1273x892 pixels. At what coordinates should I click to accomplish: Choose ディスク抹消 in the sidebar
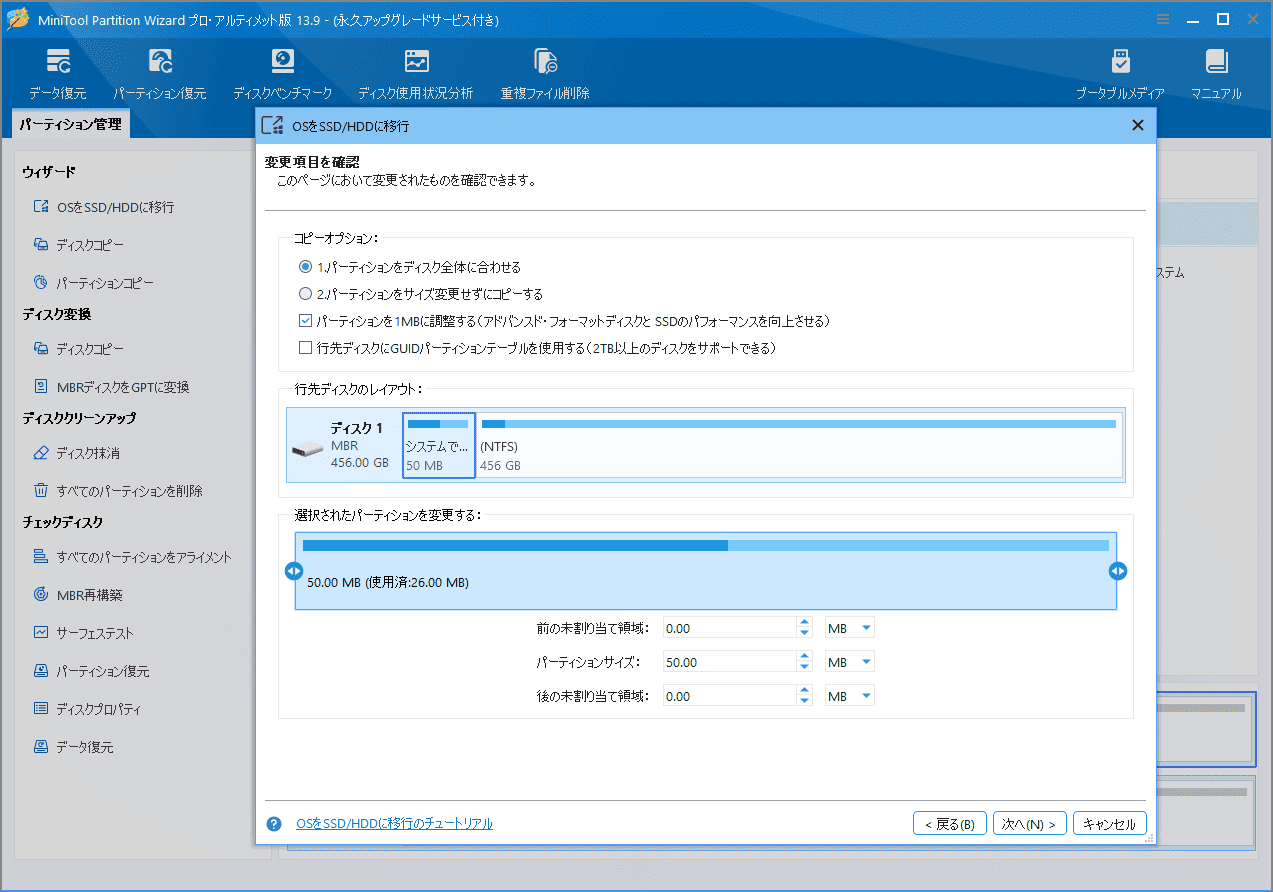(x=77, y=453)
